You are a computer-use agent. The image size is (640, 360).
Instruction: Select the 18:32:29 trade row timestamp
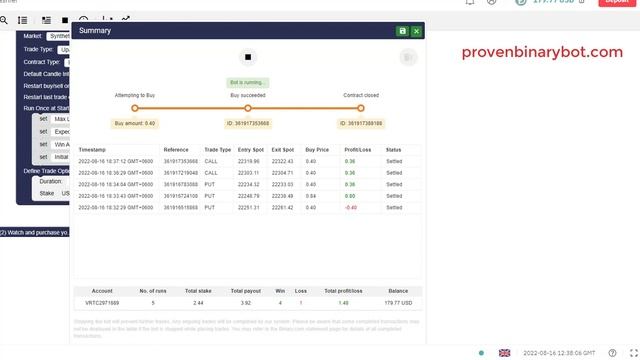tap(116, 207)
